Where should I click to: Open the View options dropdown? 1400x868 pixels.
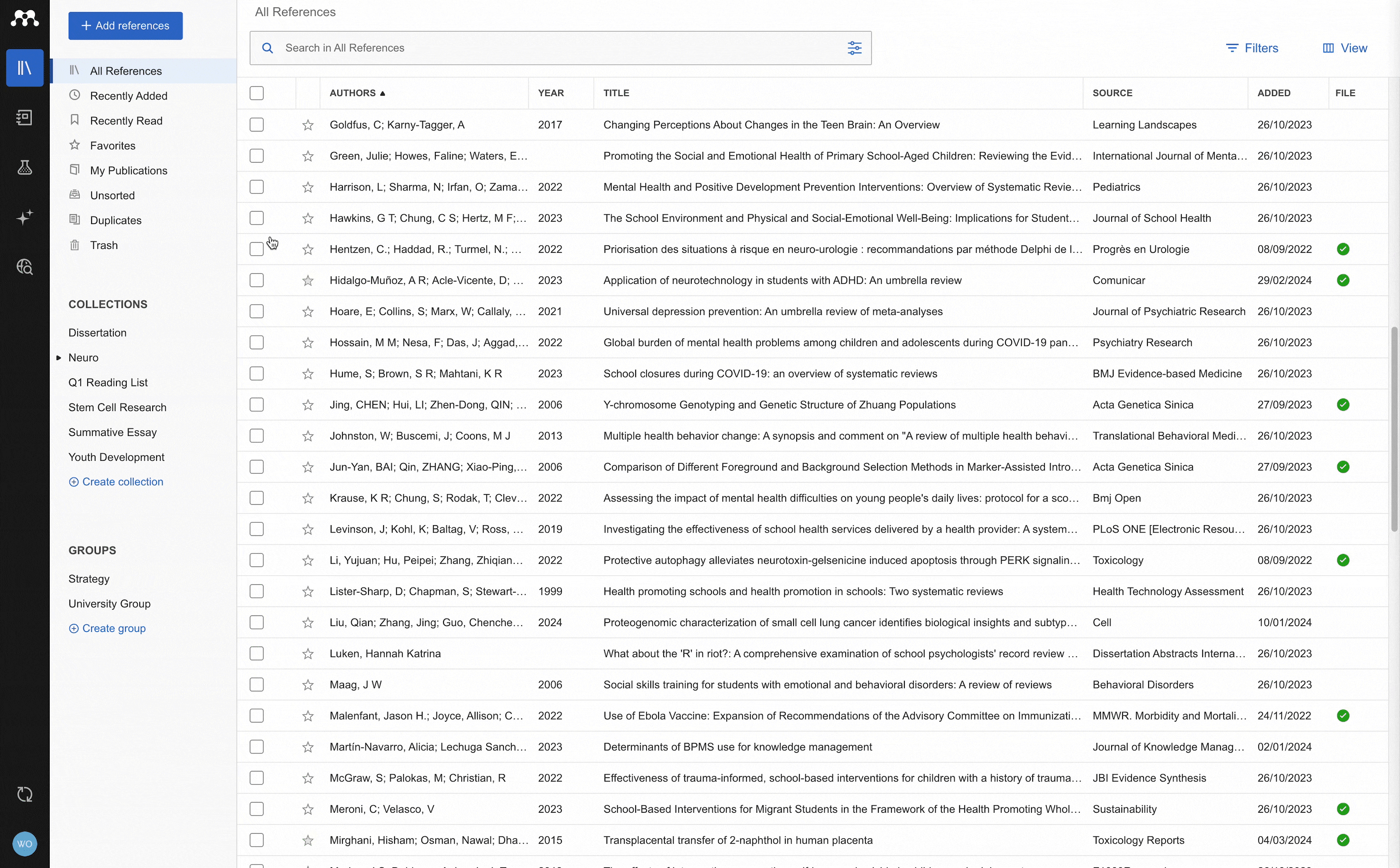tap(1344, 48)
